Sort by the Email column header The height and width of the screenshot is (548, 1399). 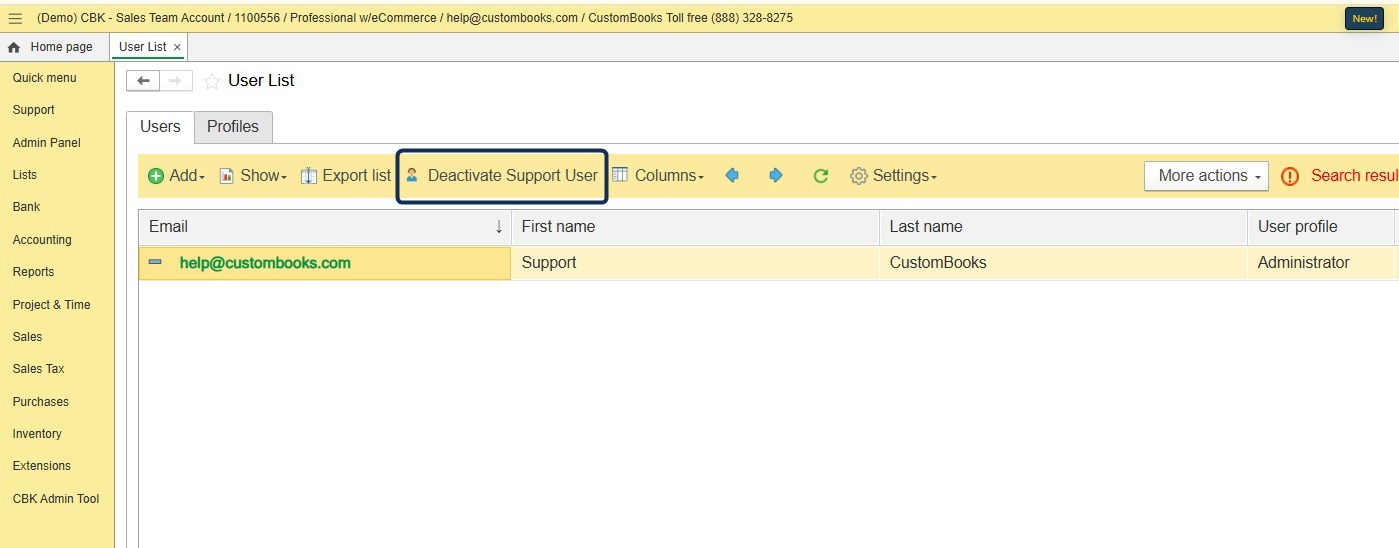(325, 227)
